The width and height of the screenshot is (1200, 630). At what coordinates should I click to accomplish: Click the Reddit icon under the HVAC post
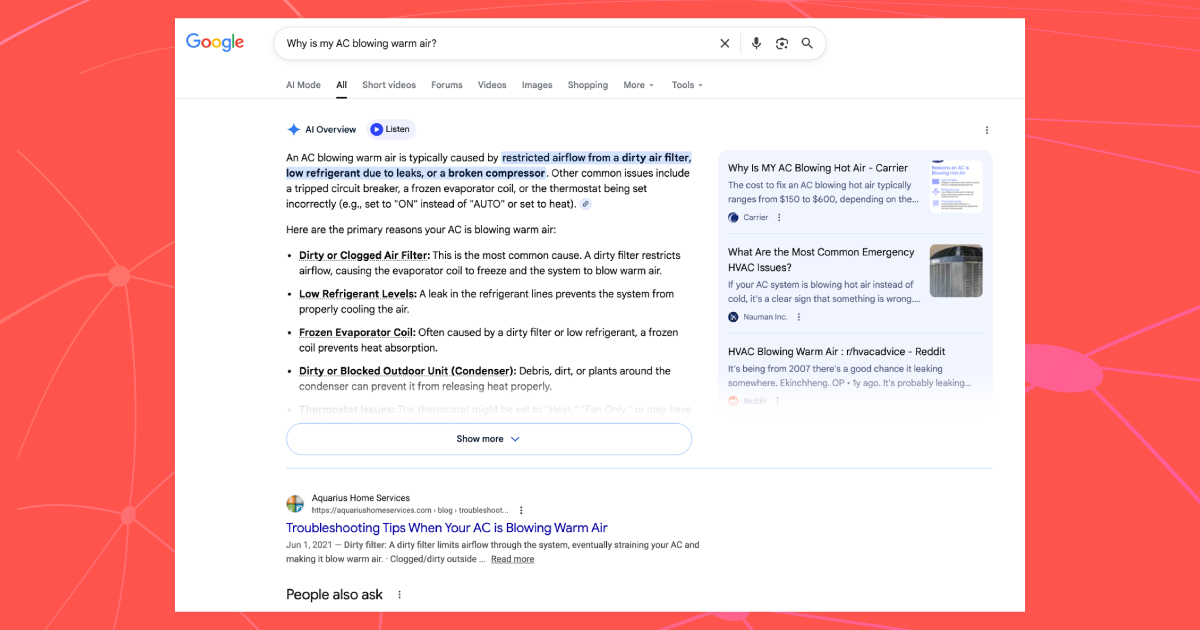click(731, 400)
